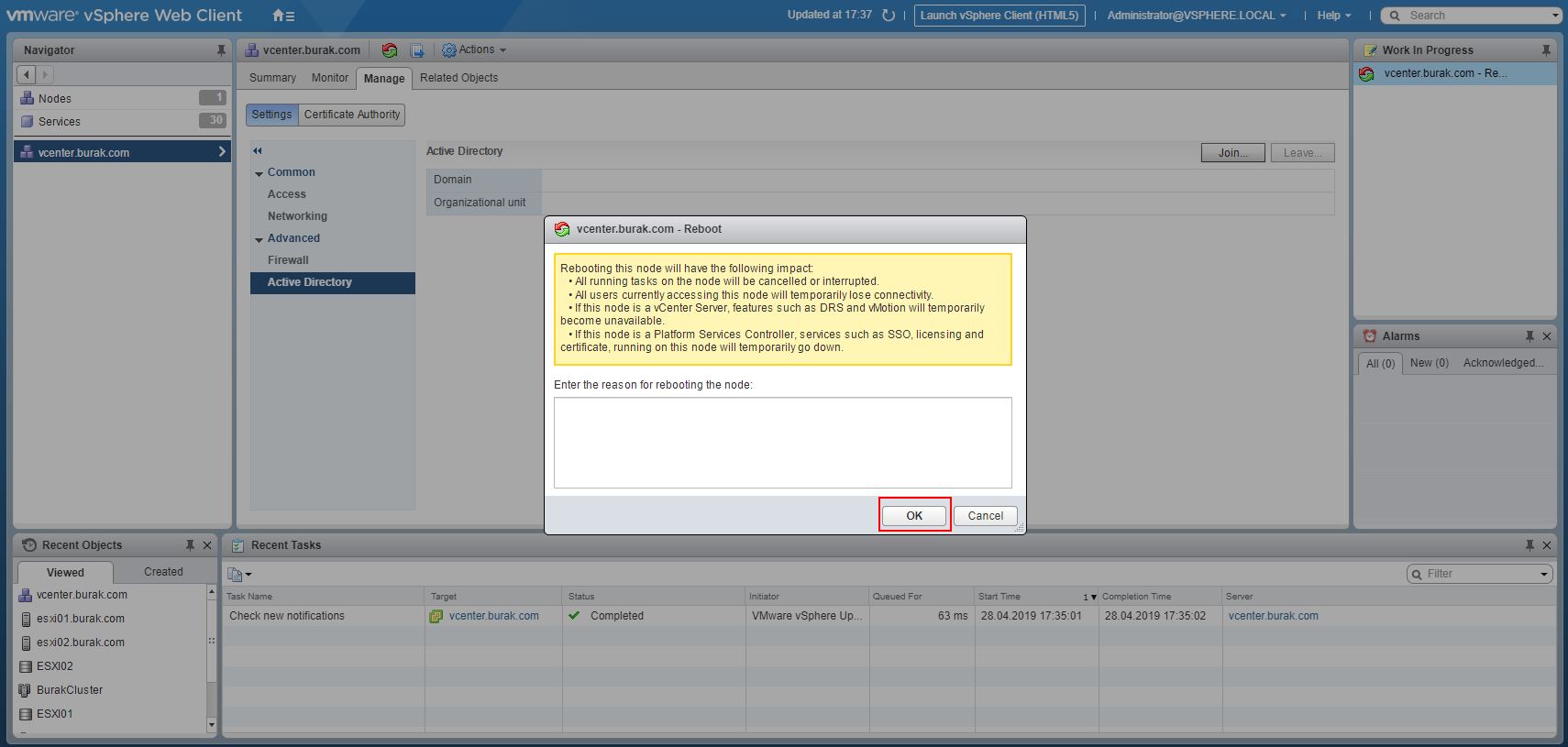Show New (0) alarms tab
This screenshot has width=1568, height=747.
pos(1430,363)
